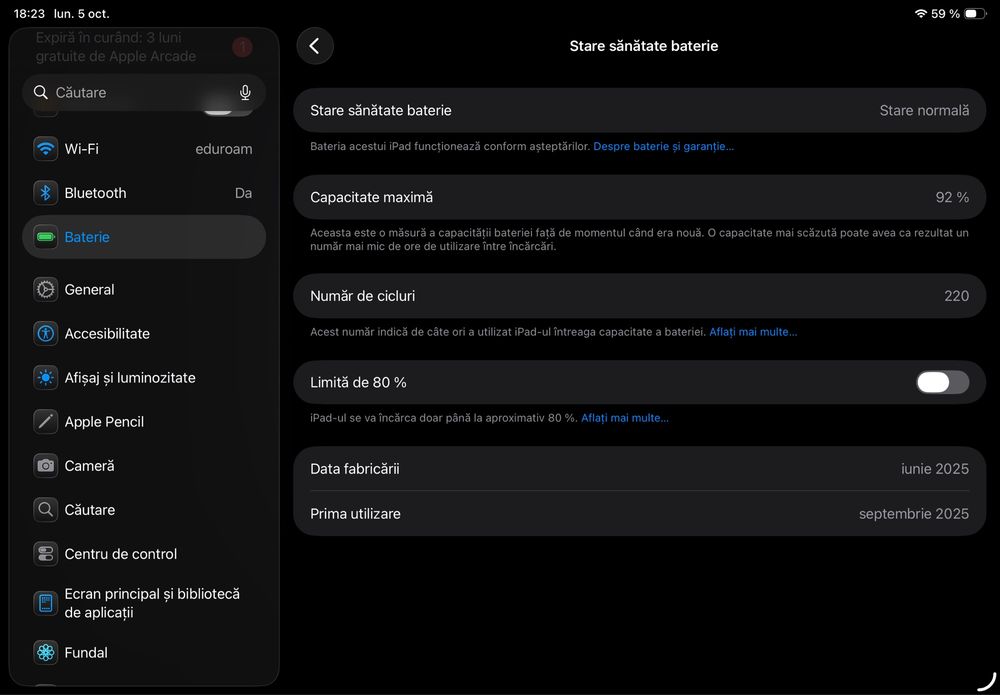Image resolution: width=1000 pixels, height=695 pixels.
Task: Tap the 18:23 clock in status bar
Action: [x=29, y=13]
